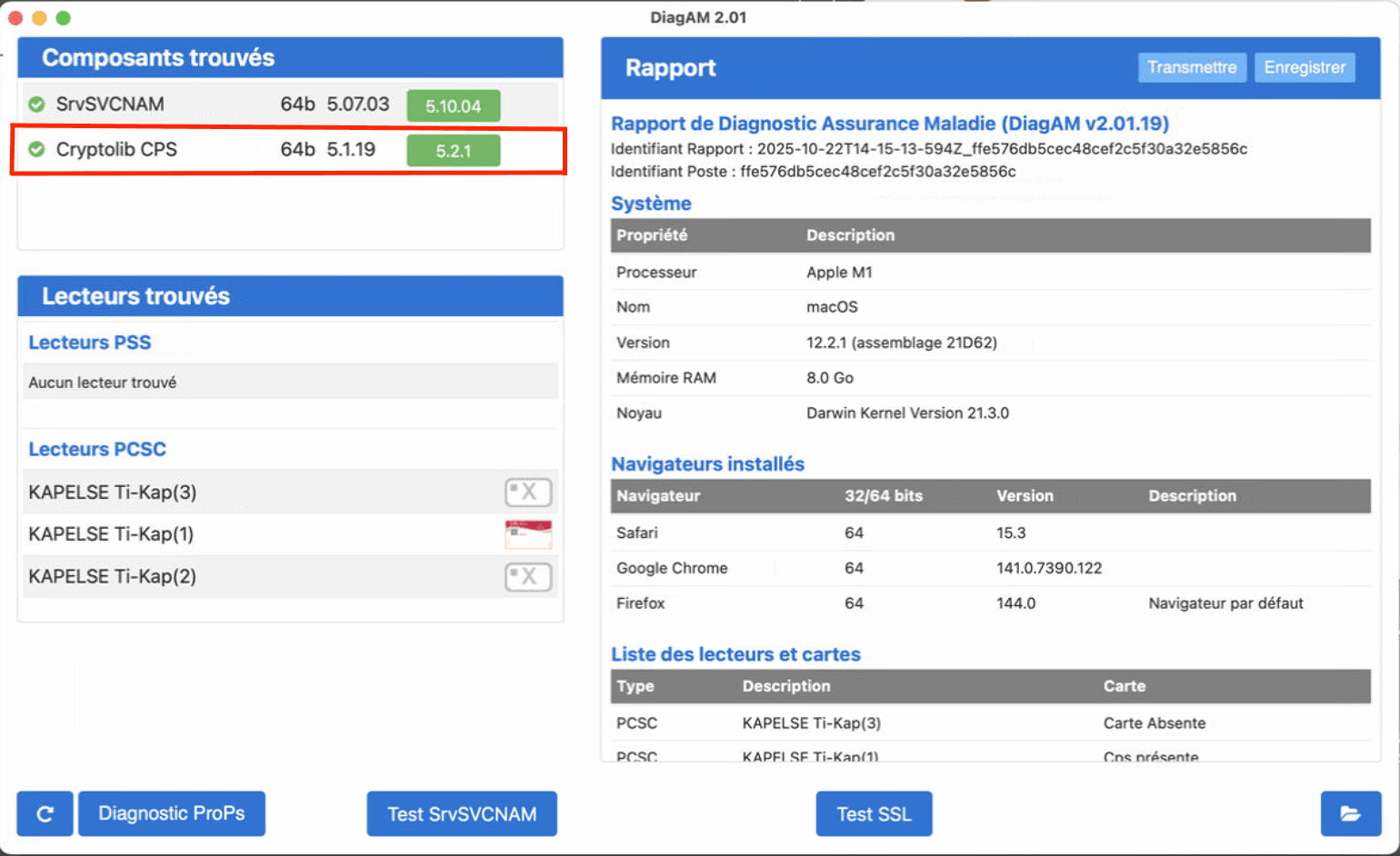
Task: Click the CPS card icon on KAPELSE Ti-Kap(1)
Action: coord(528,533)
